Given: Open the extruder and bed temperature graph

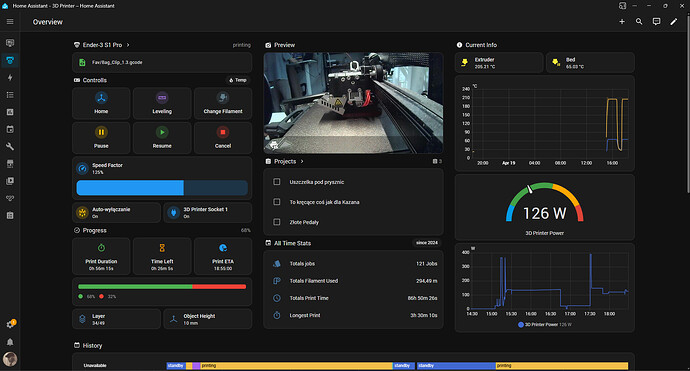Looking at the screenshot, I should click(544, 123).
